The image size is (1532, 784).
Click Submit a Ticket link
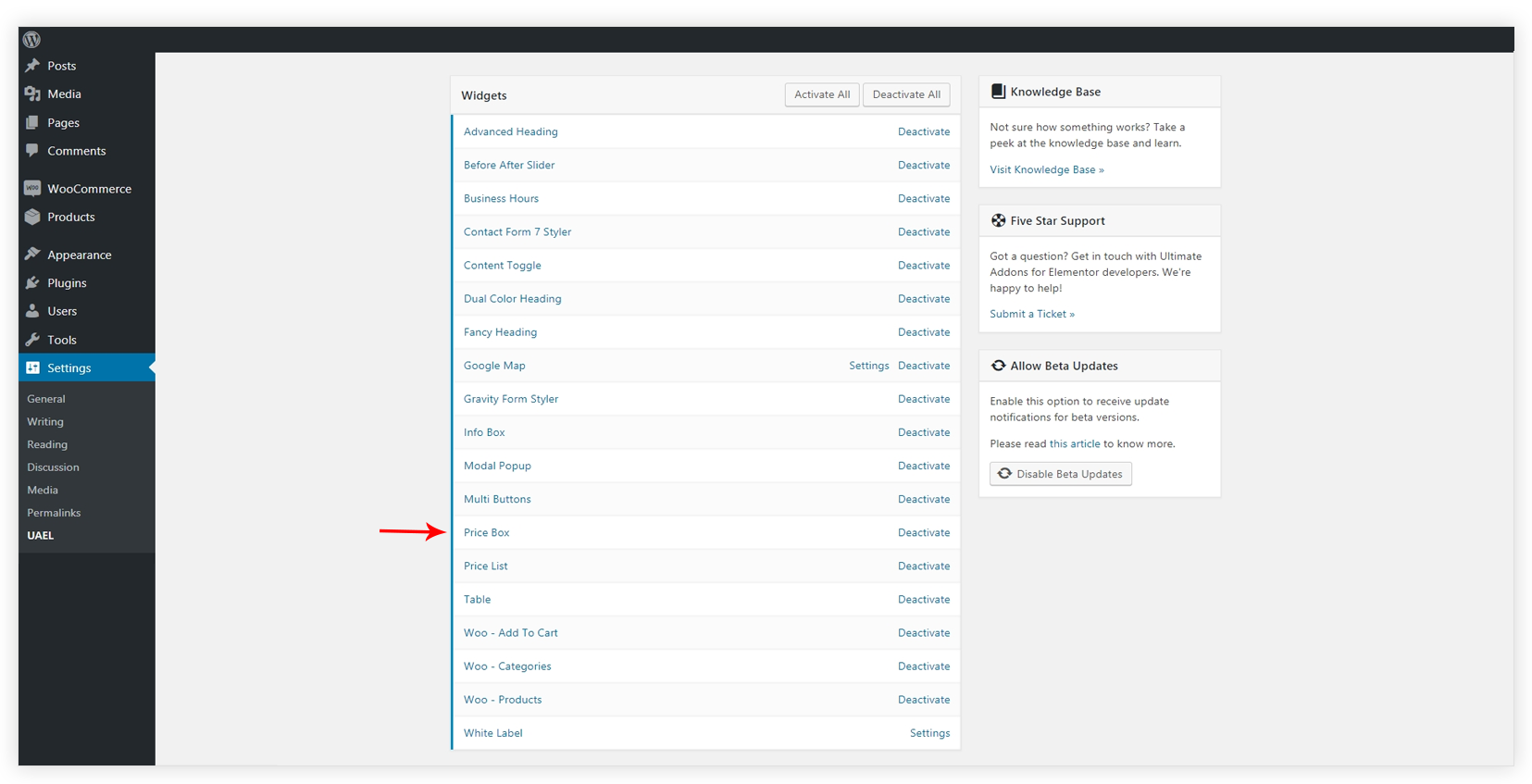1032,314
